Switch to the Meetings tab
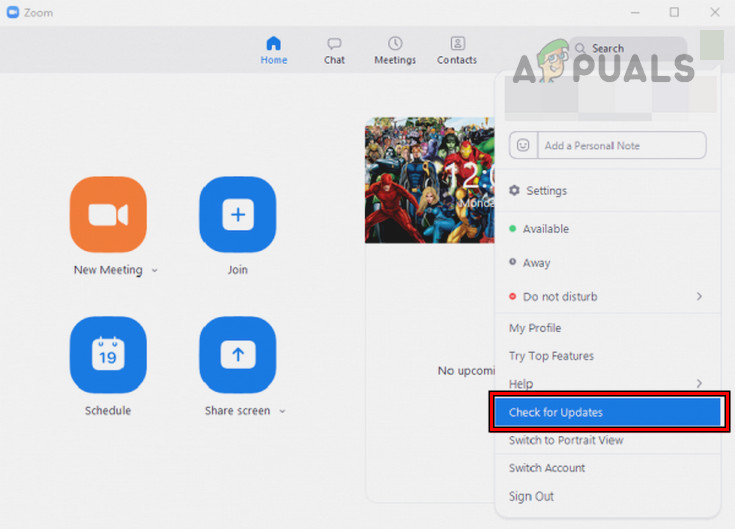 pos(395,51)
